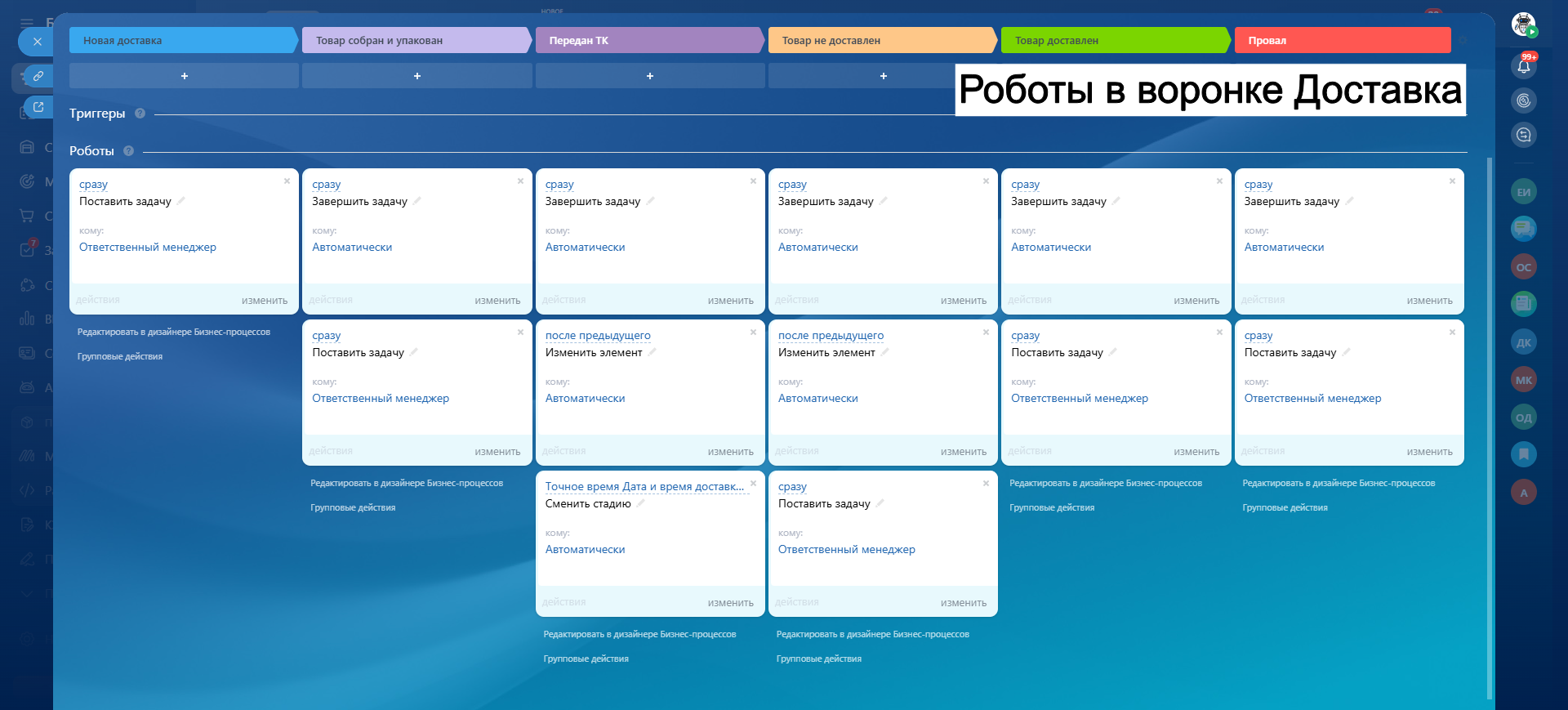Viewport: 1568px width, 710px height.
Task: Open notifications bell with the 99+ badge
Action: coord(1523,66)
